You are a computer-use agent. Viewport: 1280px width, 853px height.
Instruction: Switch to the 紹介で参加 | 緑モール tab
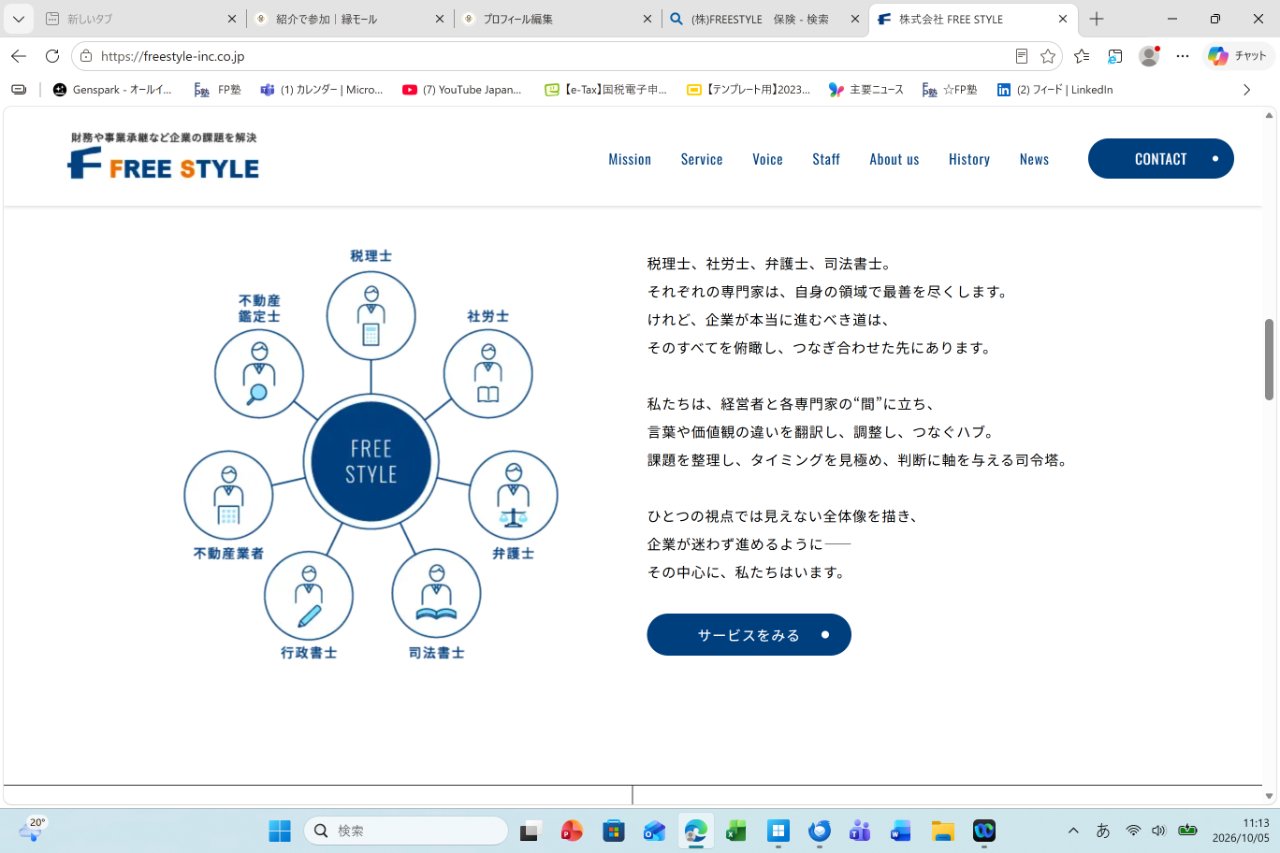348,19
